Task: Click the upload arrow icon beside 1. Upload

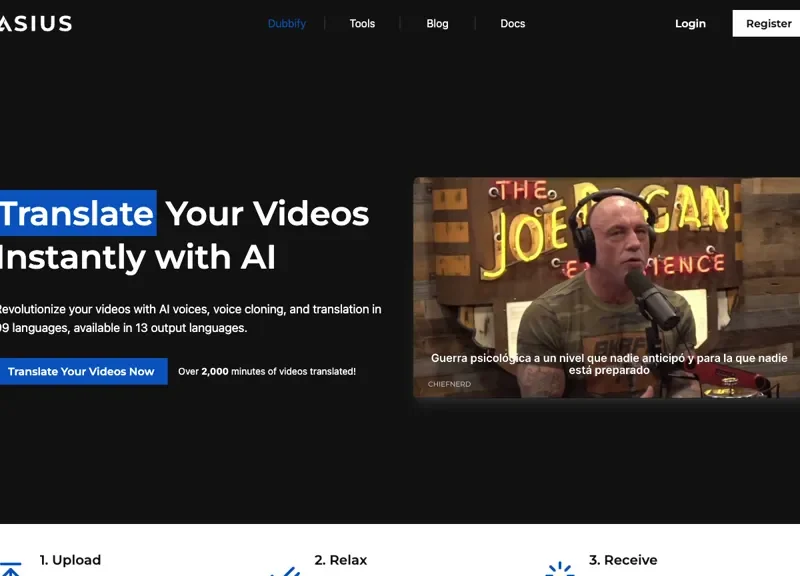Action: pos(10,569)
